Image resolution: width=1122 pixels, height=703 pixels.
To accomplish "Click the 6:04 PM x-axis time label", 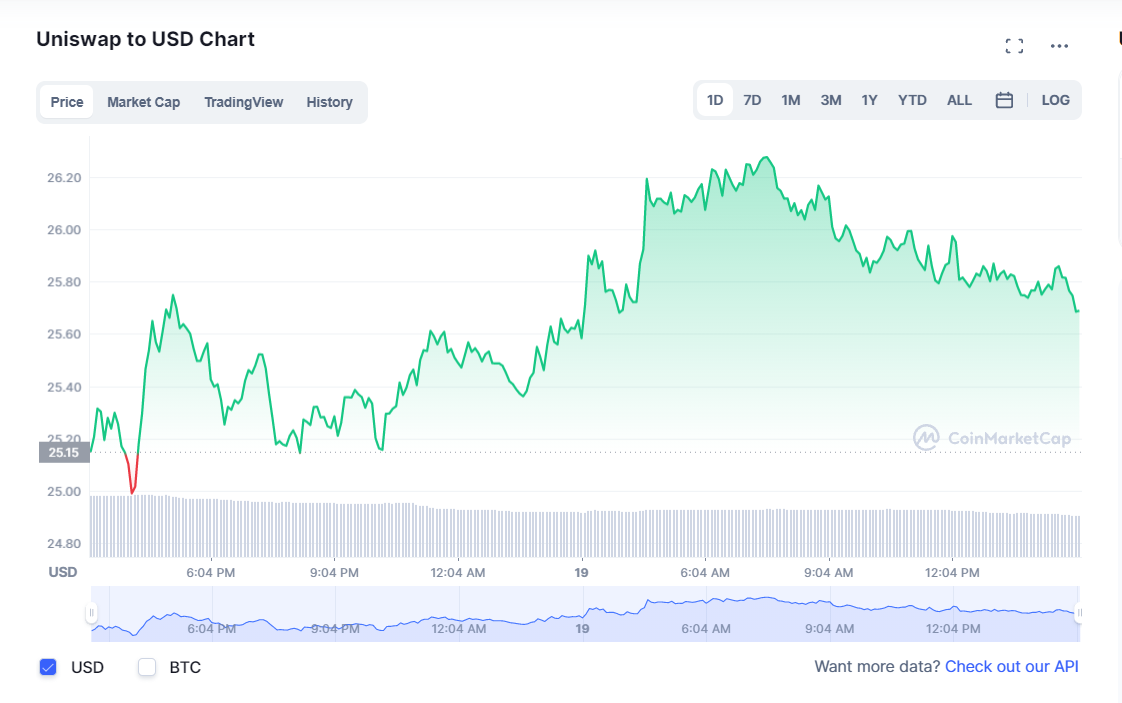I will coord(210,573).
